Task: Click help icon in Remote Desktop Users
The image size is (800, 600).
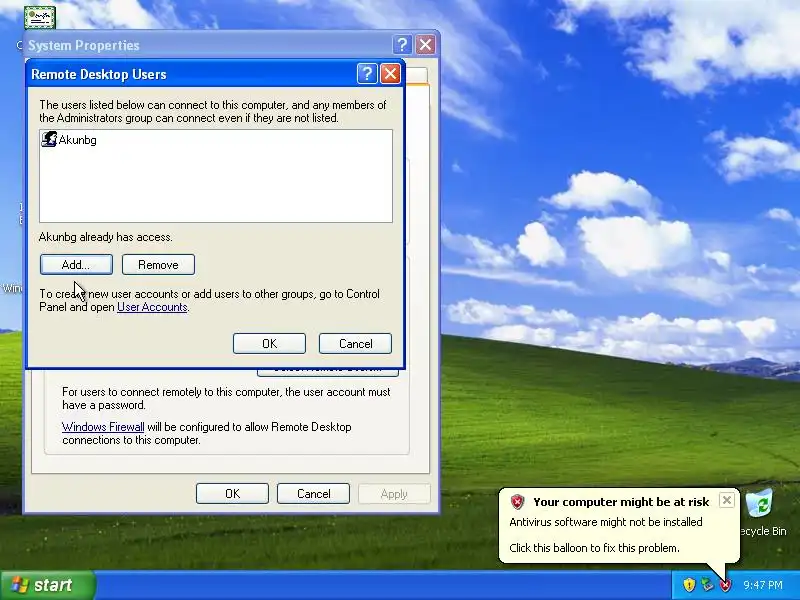Action: (x=367, y=74)
